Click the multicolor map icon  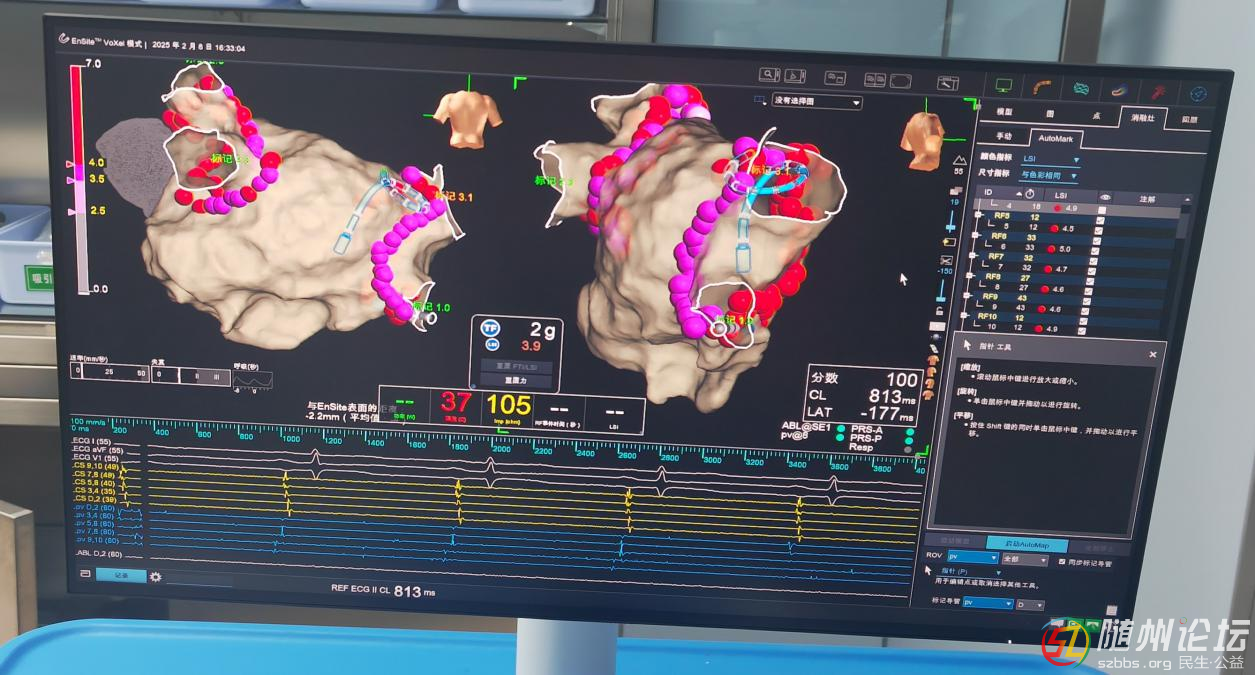(1121, 90)
